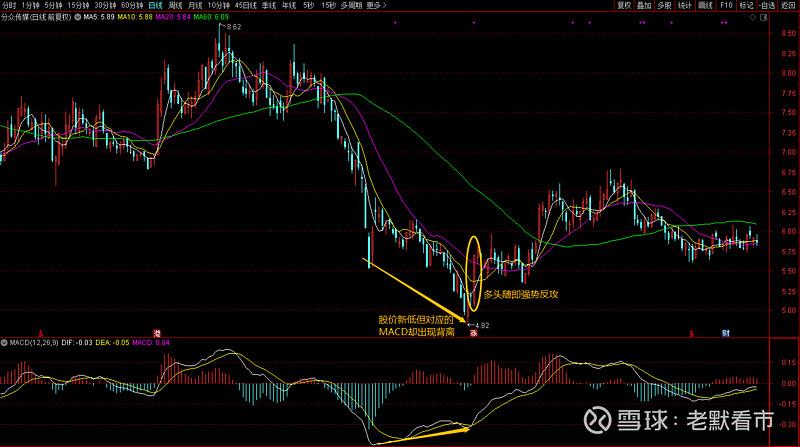
Task: Click the F10 company info button
Action: (x=727, y=6)
